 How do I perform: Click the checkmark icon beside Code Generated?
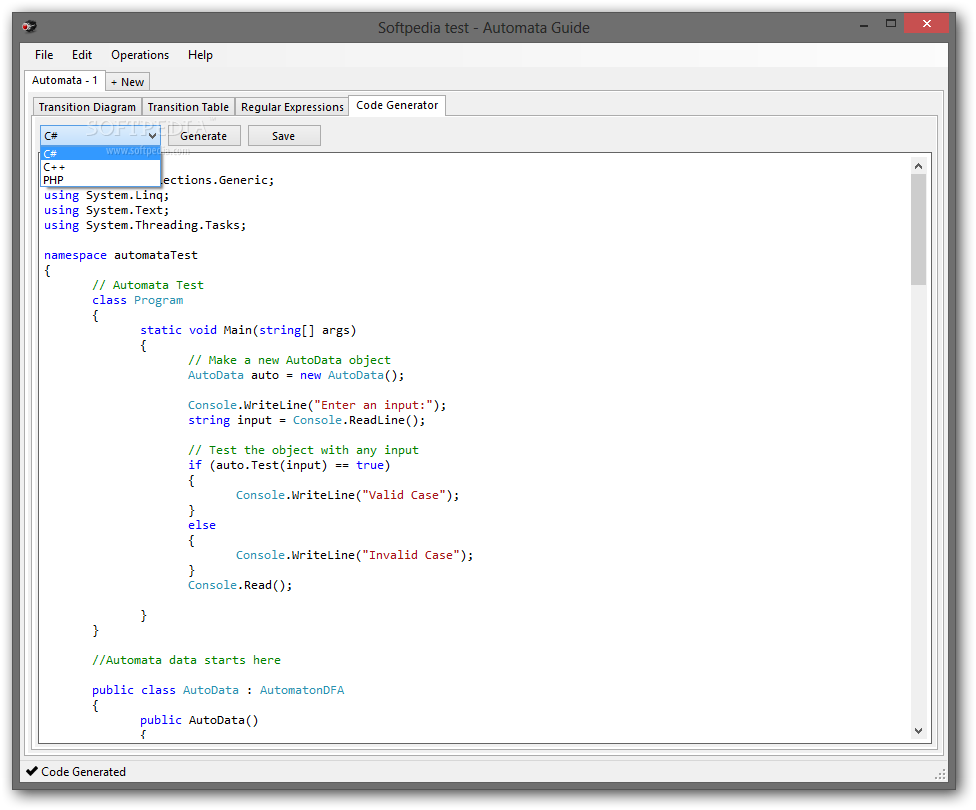[x=32, y=771]
